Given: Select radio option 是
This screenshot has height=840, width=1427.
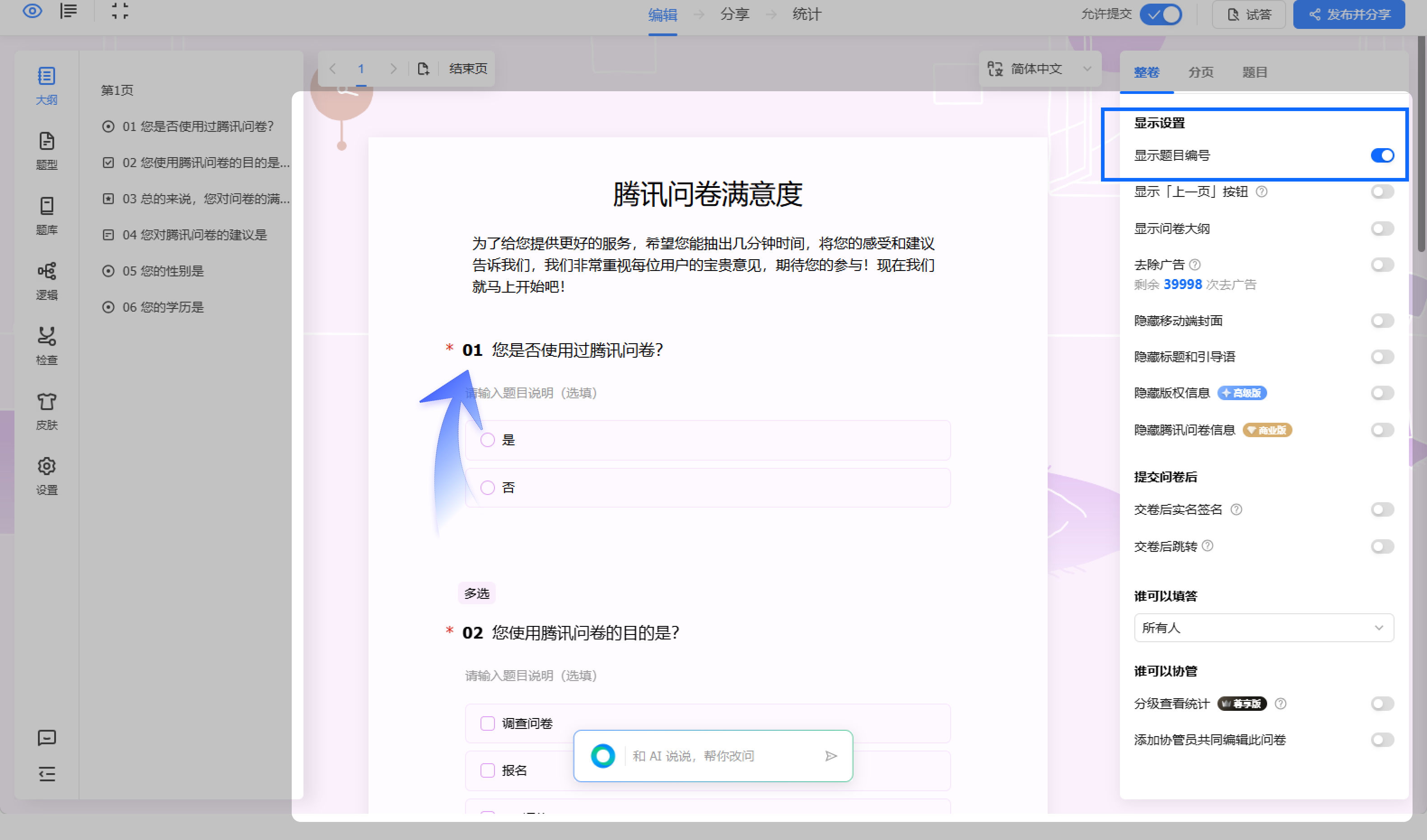Looking at the screenshot, I should click(x=487, y=440).
